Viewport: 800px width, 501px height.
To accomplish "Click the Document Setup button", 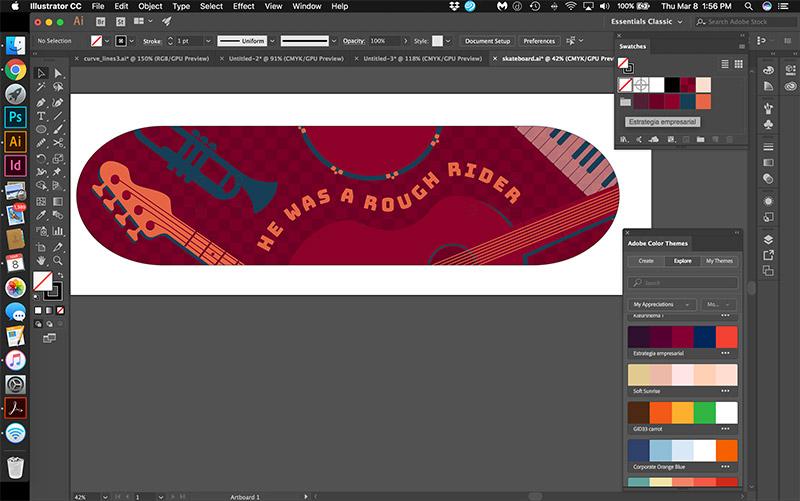I will click(x=487, y=41).
